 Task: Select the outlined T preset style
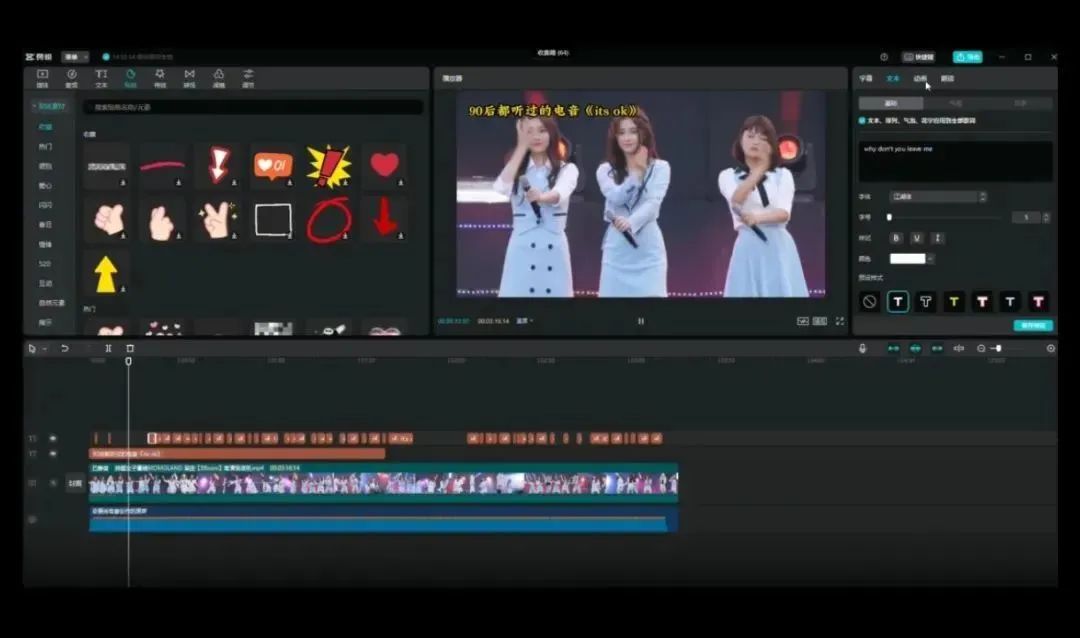[926, 302]
